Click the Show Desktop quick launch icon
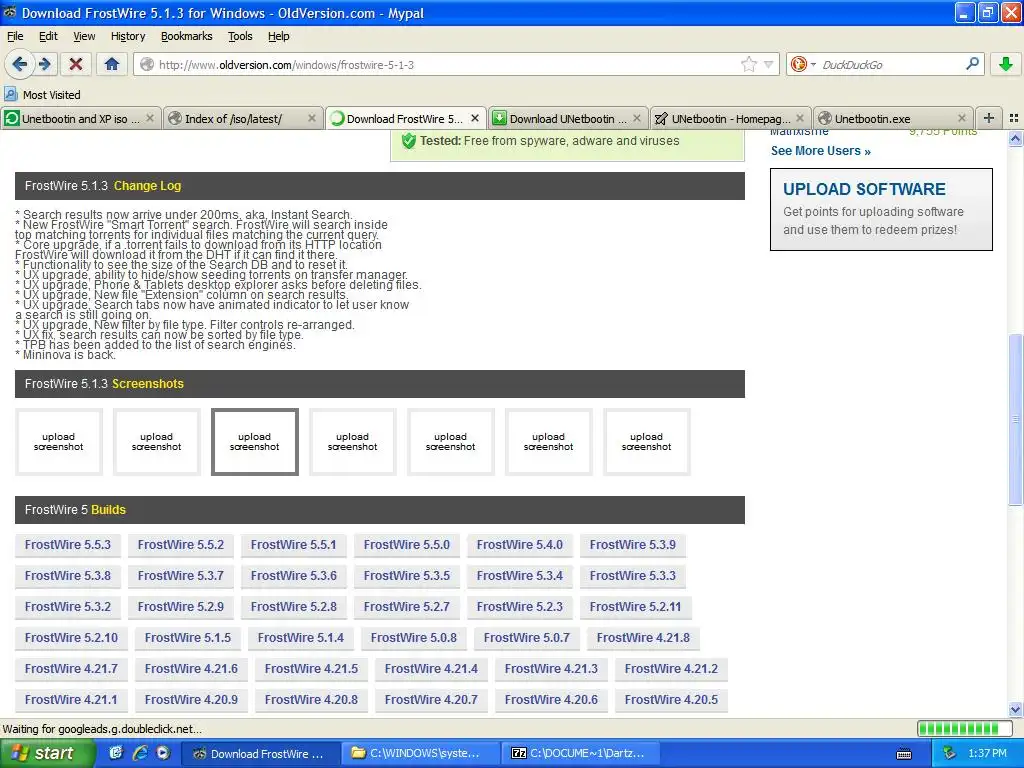Image resolution: width=1024 pixels, height=768 pixels. click(x=116, y=754)
